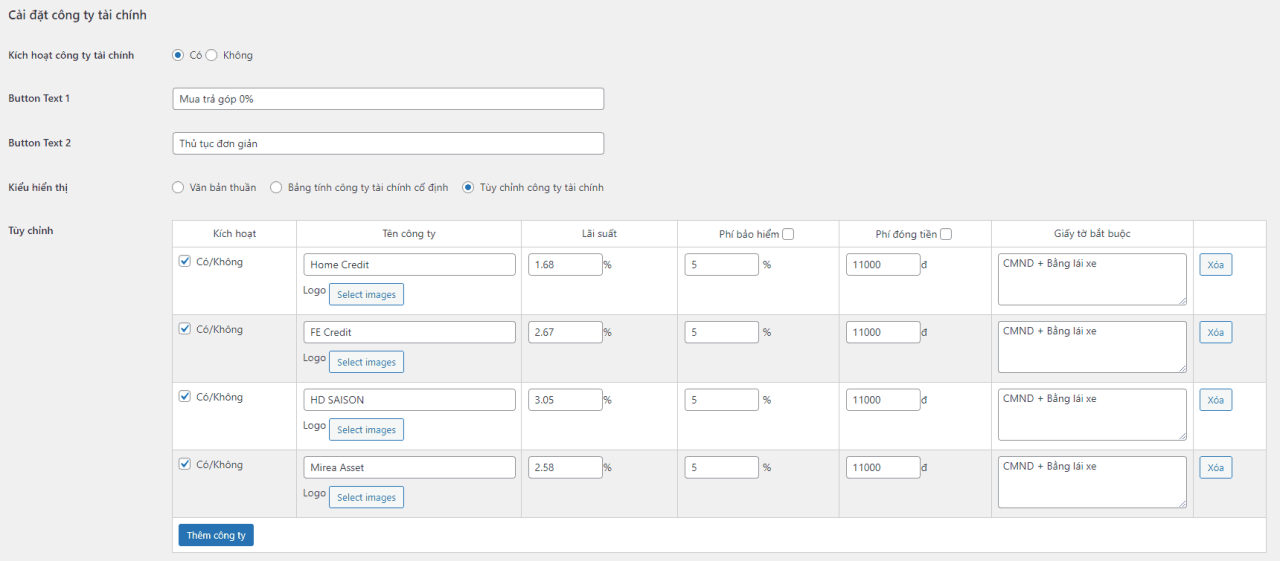The height and width of the screenshot is (561, 1280).
Task: Choose 'Văn bản thuần' display type
Action: click(x=179, y=187)
